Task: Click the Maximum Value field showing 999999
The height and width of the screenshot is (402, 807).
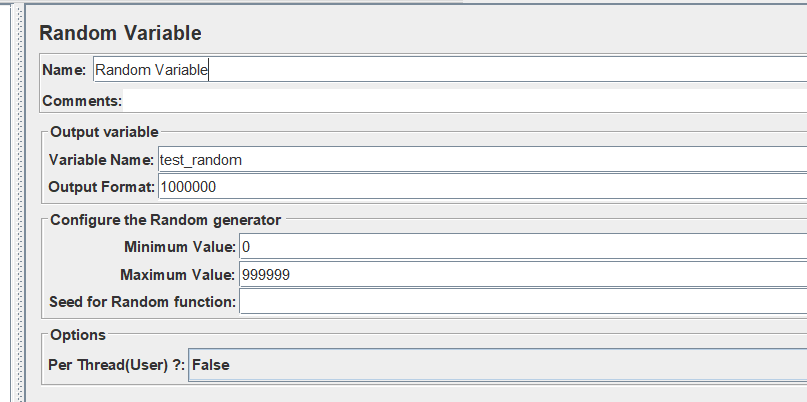Action: pyautogui.click(x=523, y=275)
